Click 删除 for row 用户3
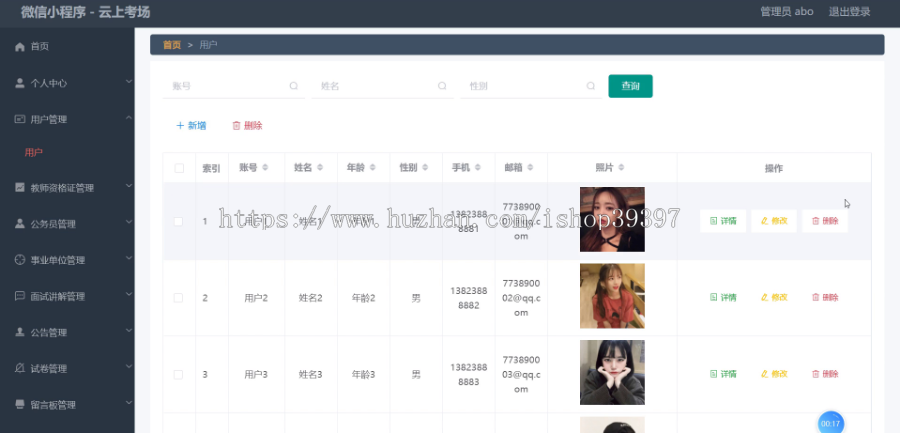 [x=825, y=374]
